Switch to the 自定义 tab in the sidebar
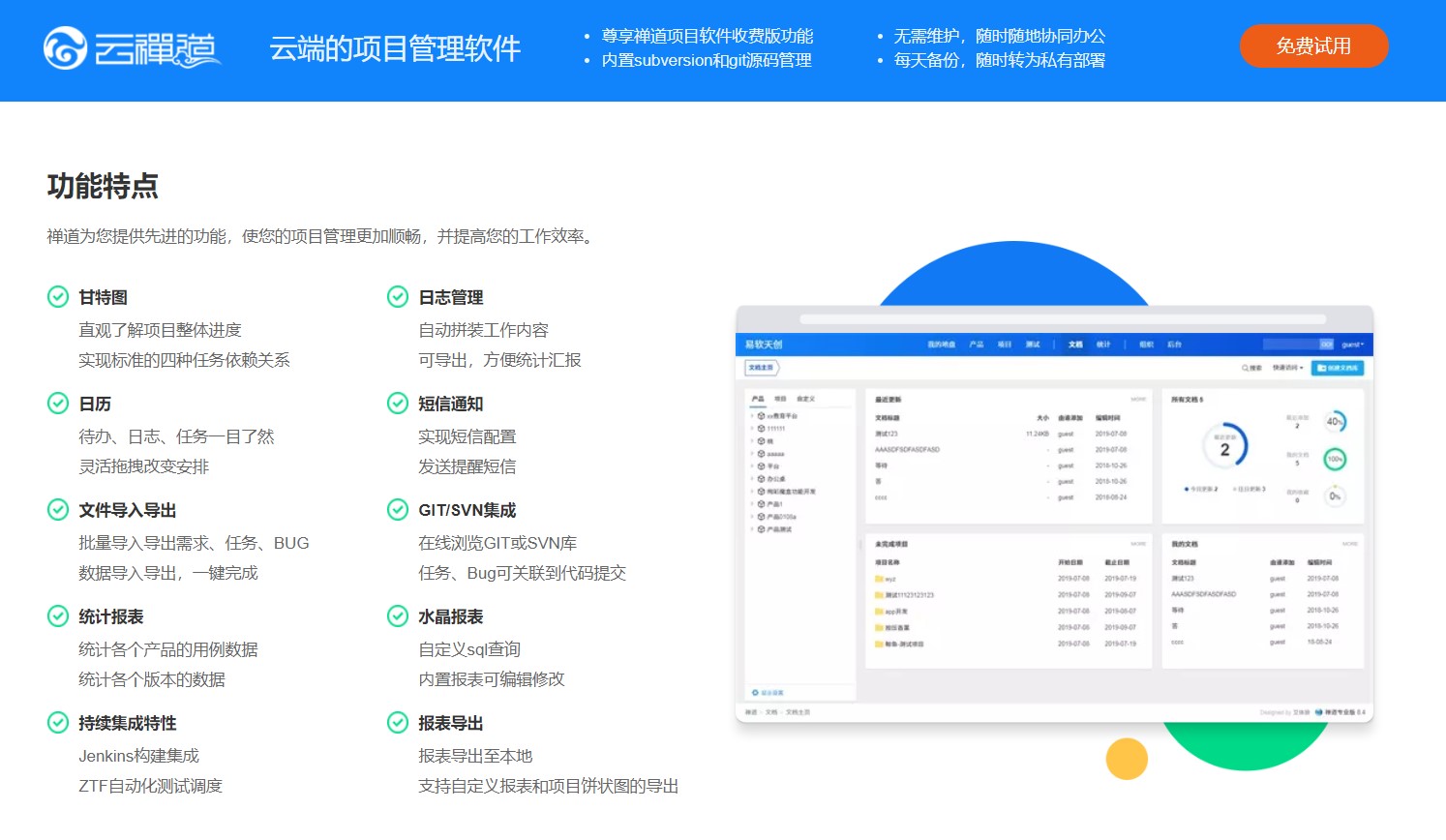1446x840 pixels. pyautogui.click(x=805, y=399)
